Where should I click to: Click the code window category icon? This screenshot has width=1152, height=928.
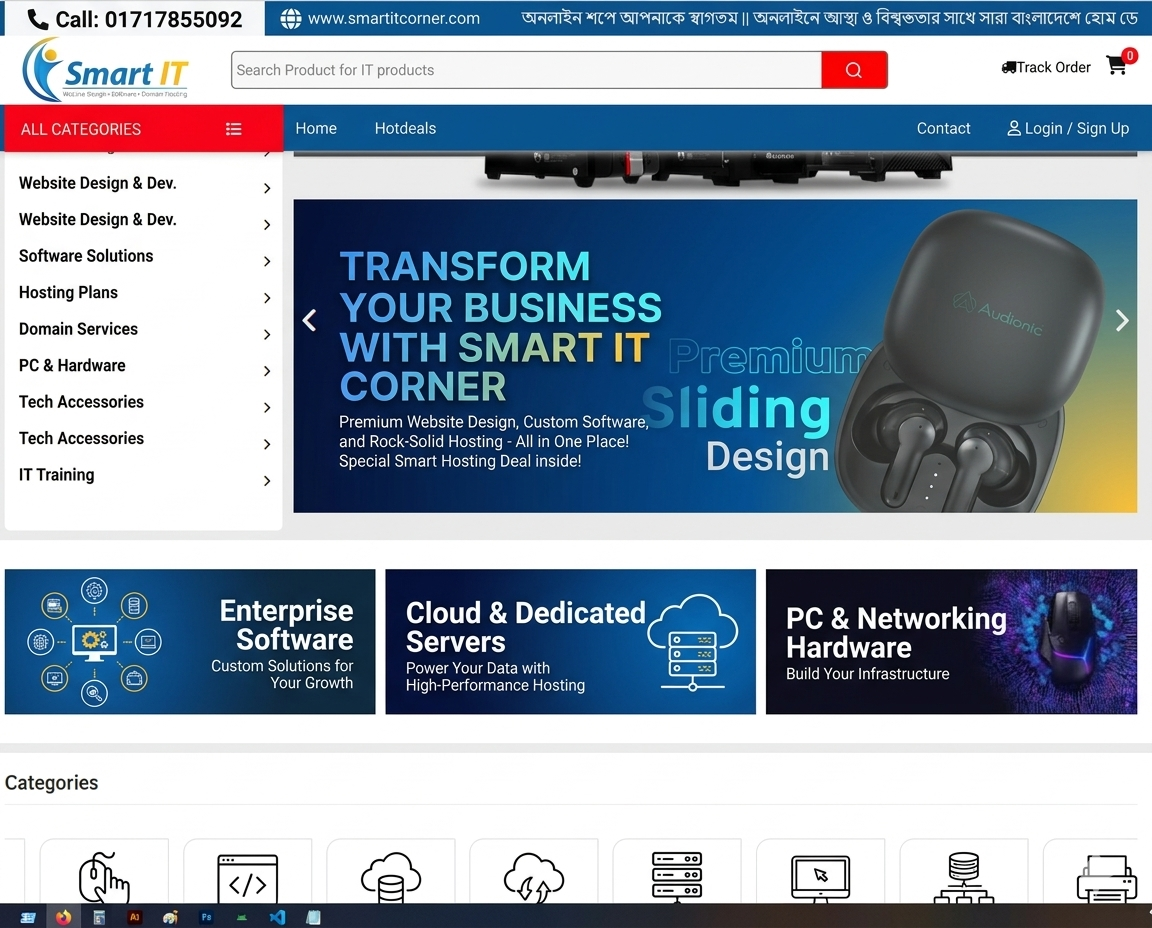(247, 880)
